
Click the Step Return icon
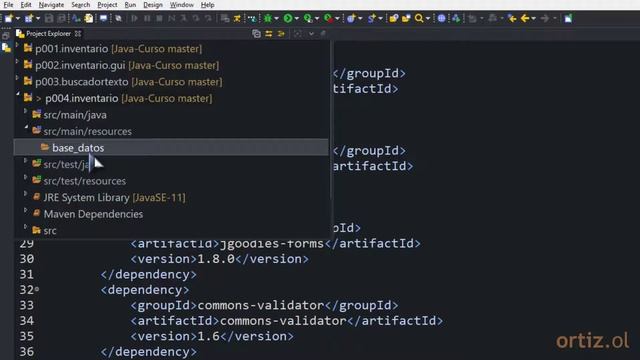[x=208, y=18]
